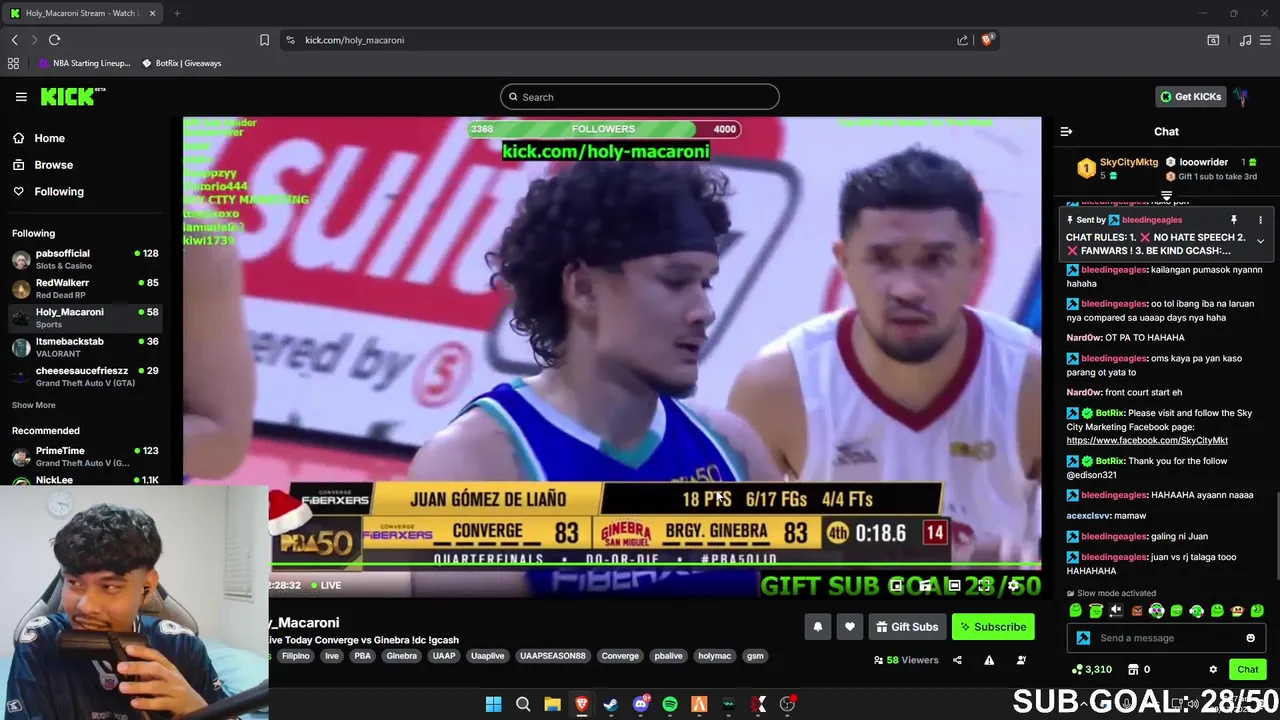This screenshot has height=720, width=1280.
Task: Expand the pinned CHAT RULES message
Action: (x=1260, y=241)
